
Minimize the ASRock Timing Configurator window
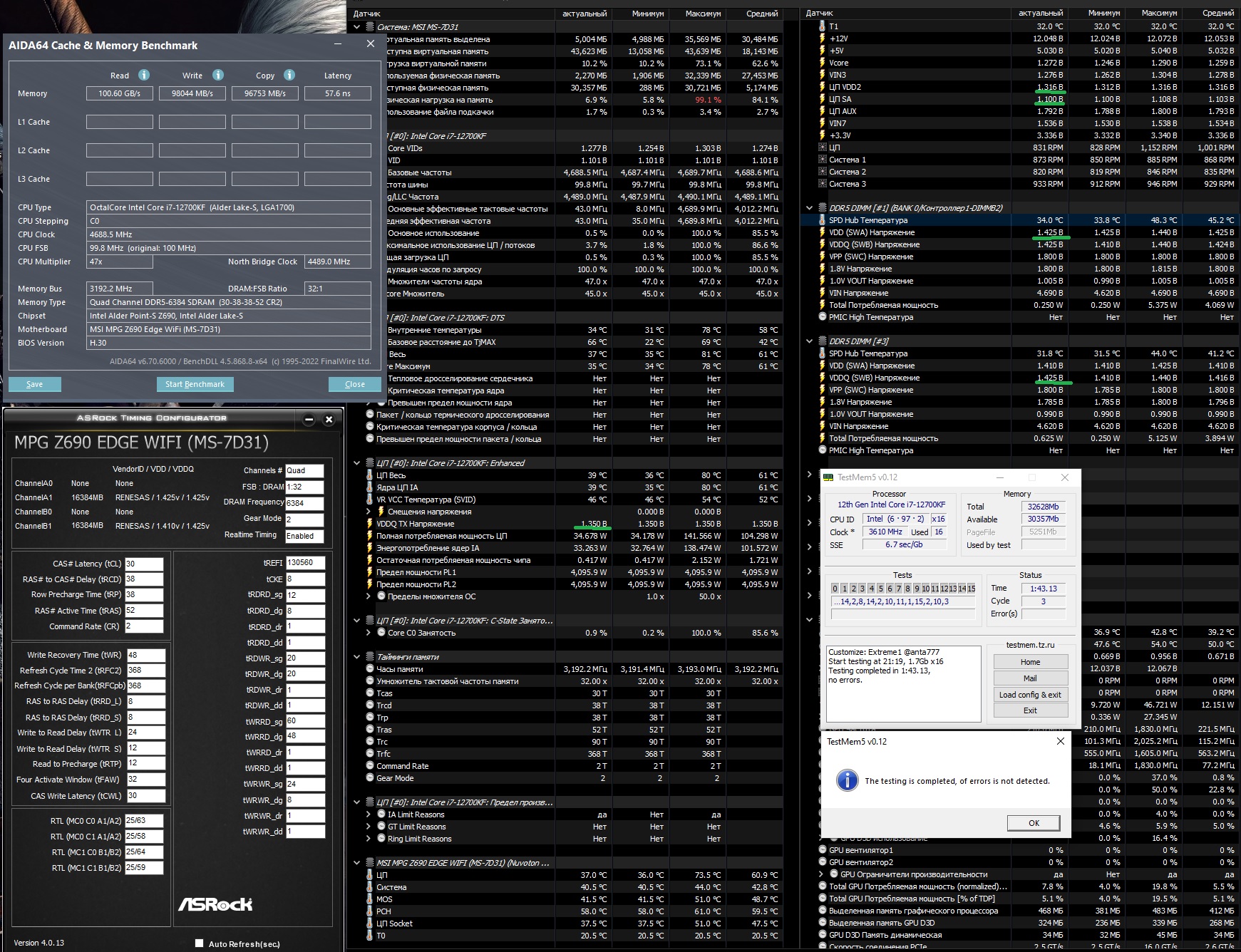[x=309, y=419]
